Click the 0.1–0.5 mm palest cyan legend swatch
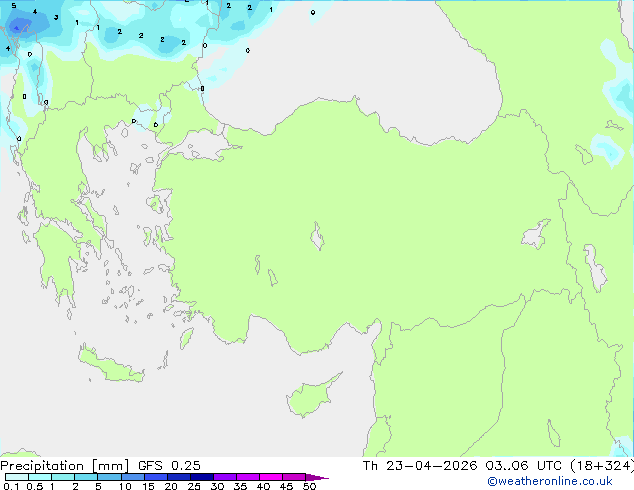The image size is (634, 490). click(17, 477)
